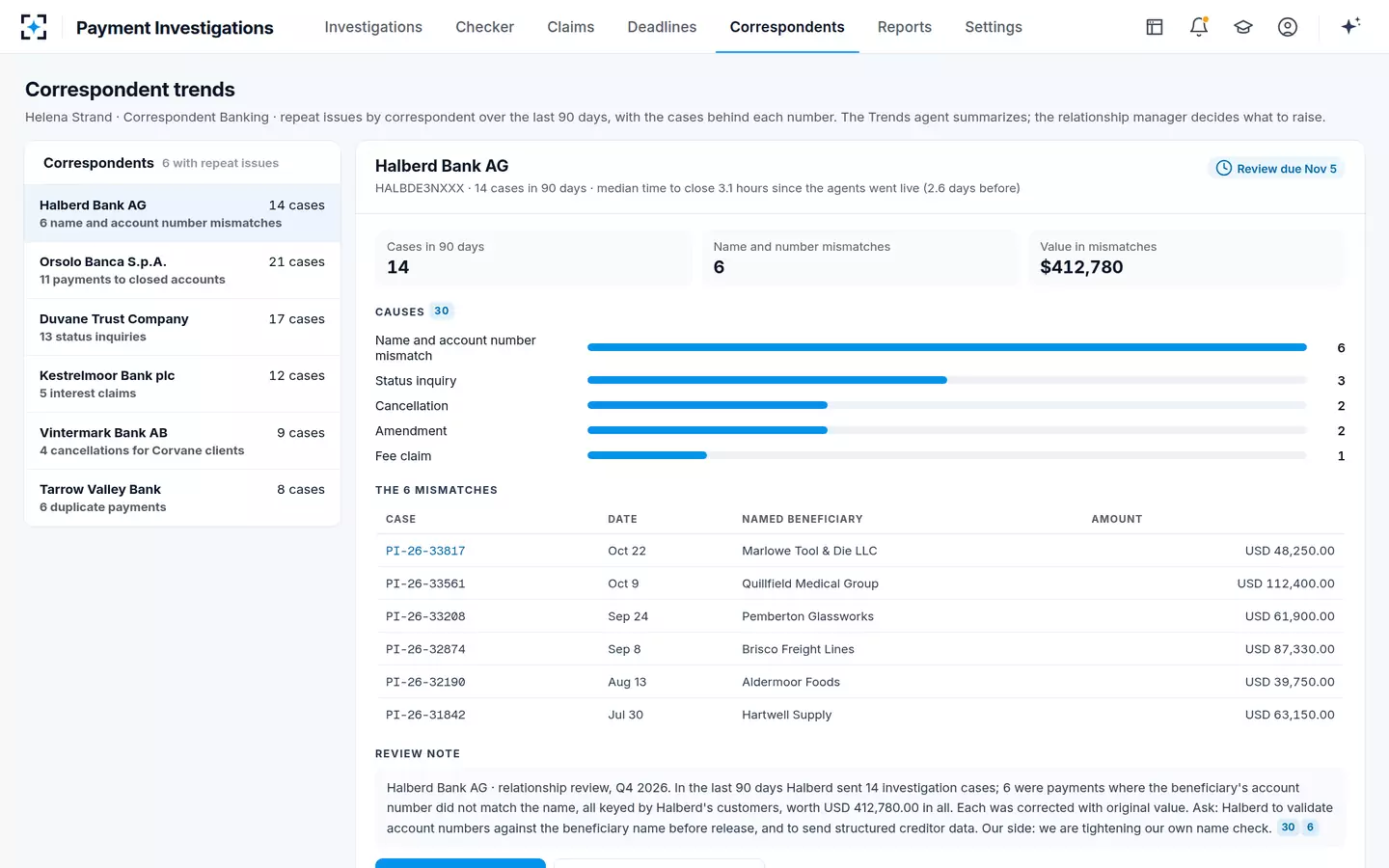The image size is (1389, 868).
Task: Click the Status inquiry progress bar
Action: [946, 380]
